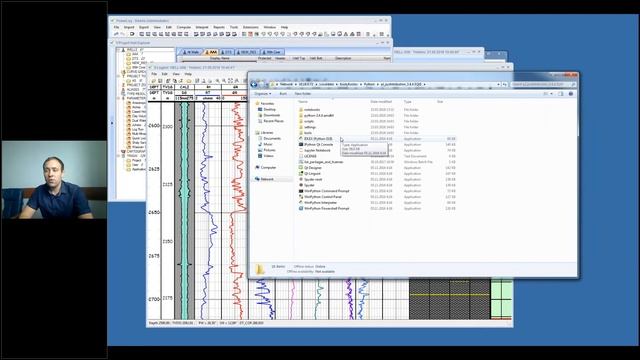Expand the WELLS node in project tree
This screenshot has width=640, height=360.
tap(118, 49)
